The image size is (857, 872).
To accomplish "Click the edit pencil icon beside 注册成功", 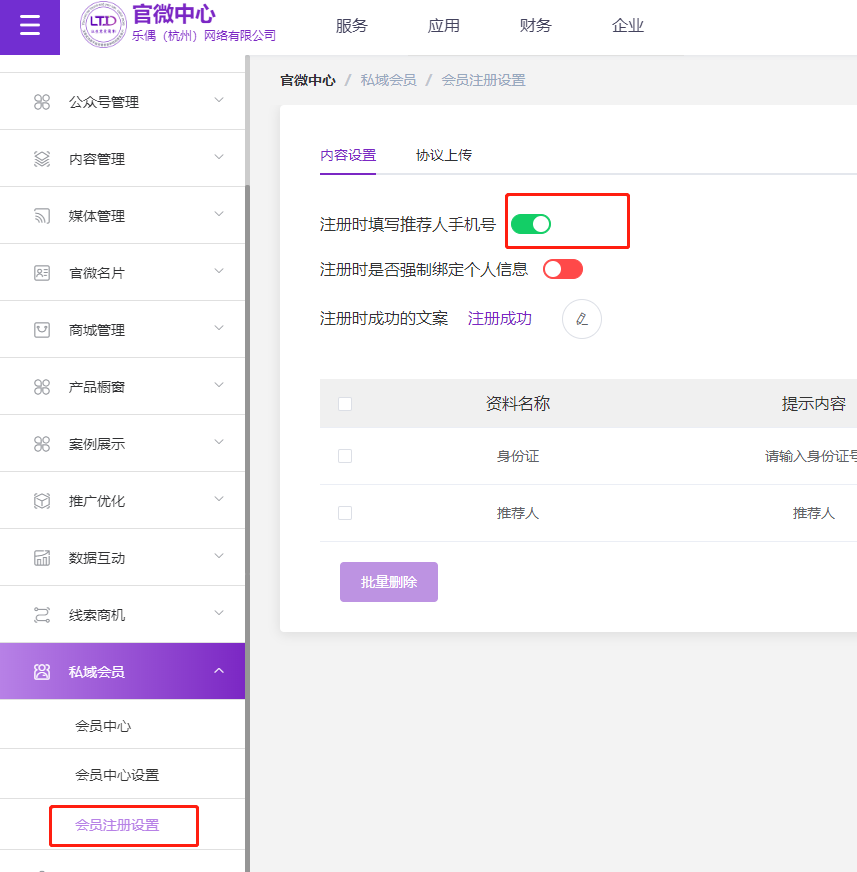I will click(x=582, y=319).
